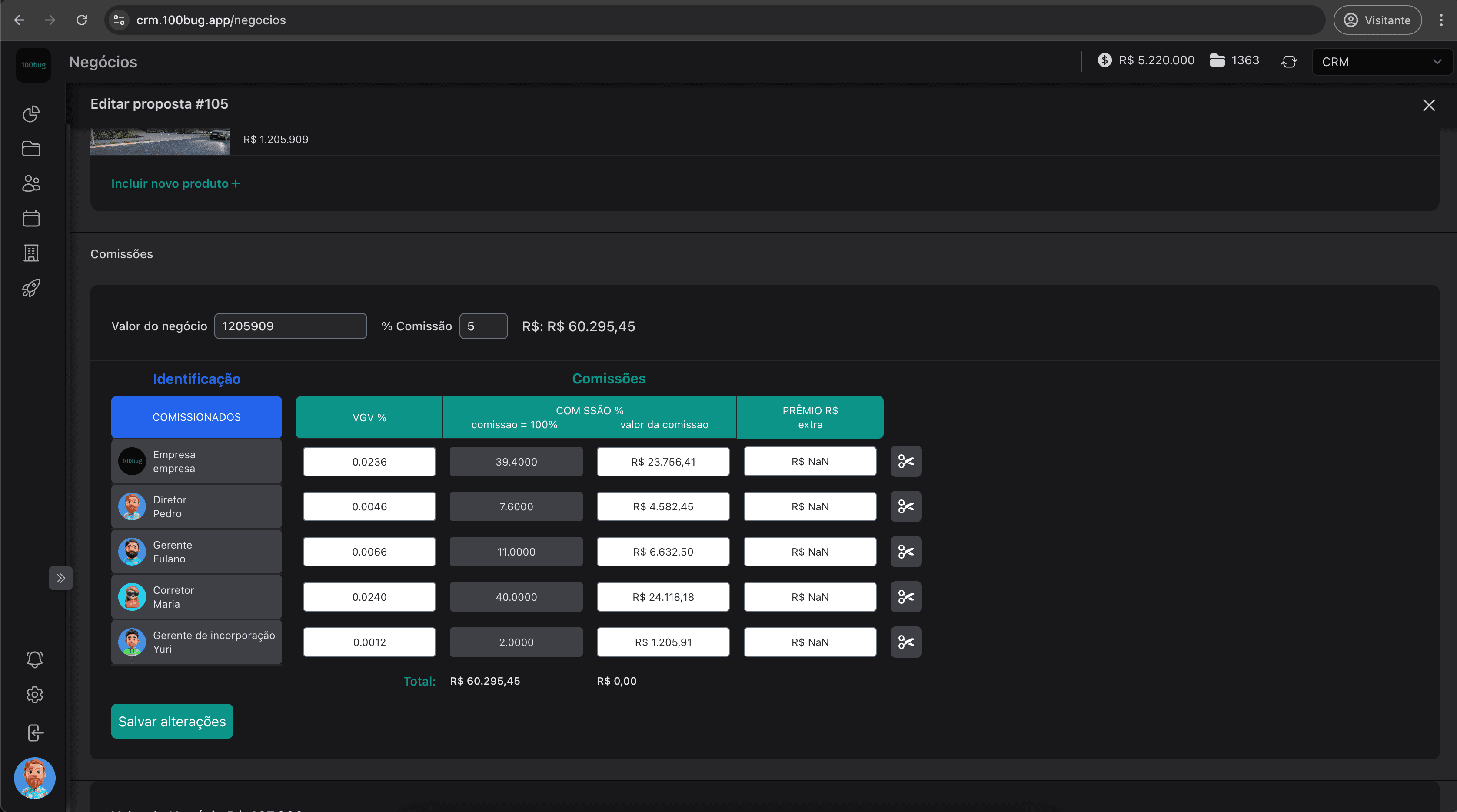Open the building icon in sidebar
This screenshot has width=1457, height=812.
pyautogui.click(x=31, y=253)
